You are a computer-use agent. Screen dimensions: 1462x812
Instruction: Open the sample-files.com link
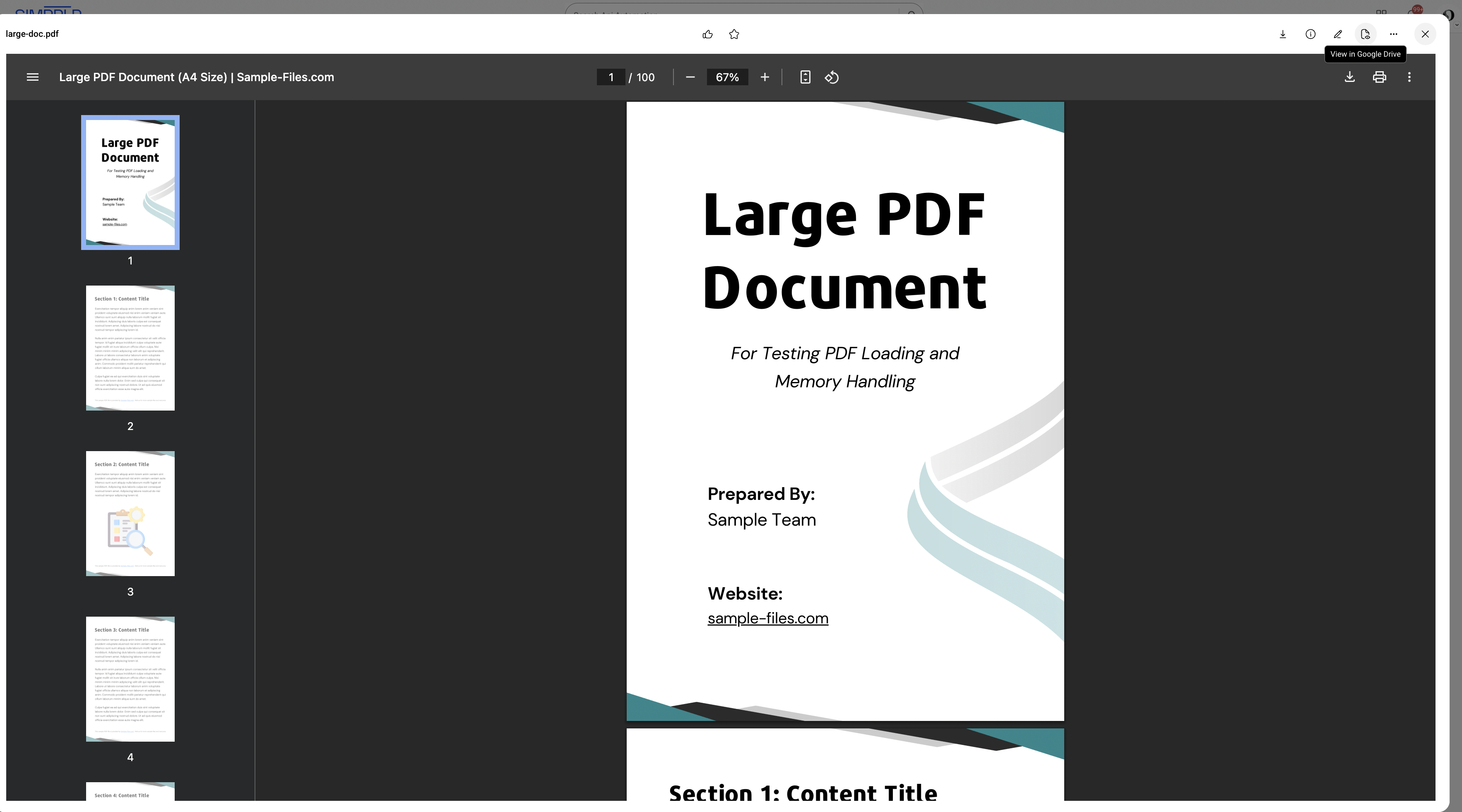click(x=767, y=618)
